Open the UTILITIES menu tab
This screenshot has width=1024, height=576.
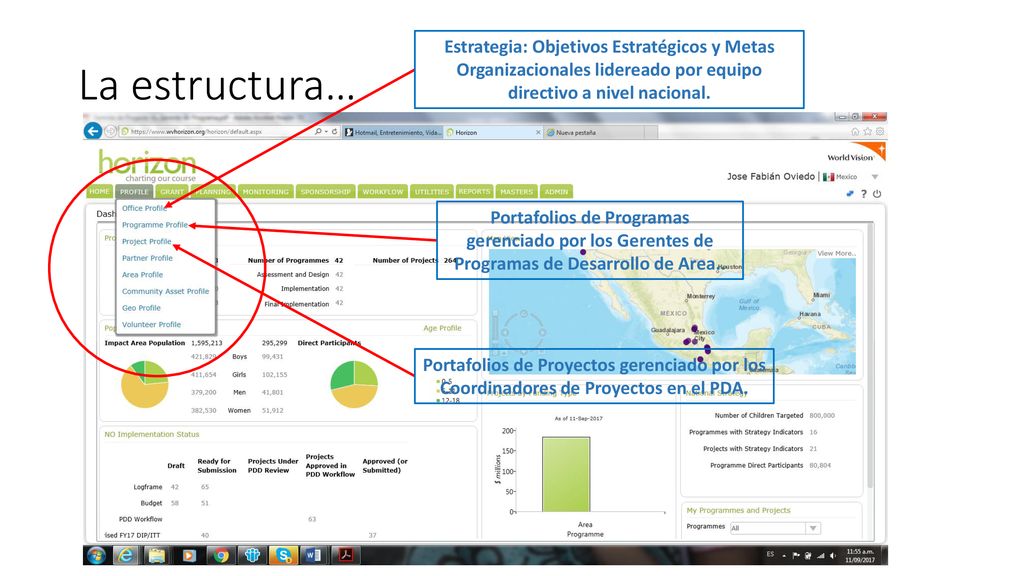(432, 192)
